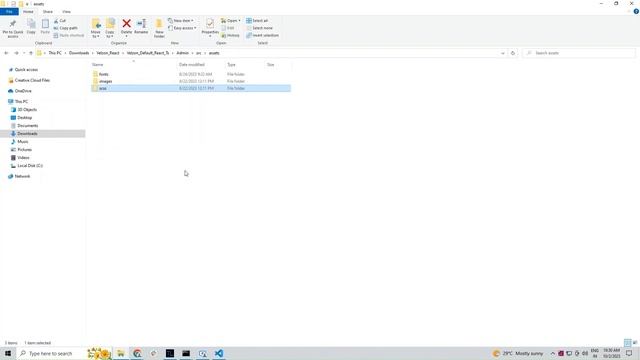Select the scss folder row
The width and height of the screenshot is (640, 360).
pyautogui.click(x=191, y=88)
